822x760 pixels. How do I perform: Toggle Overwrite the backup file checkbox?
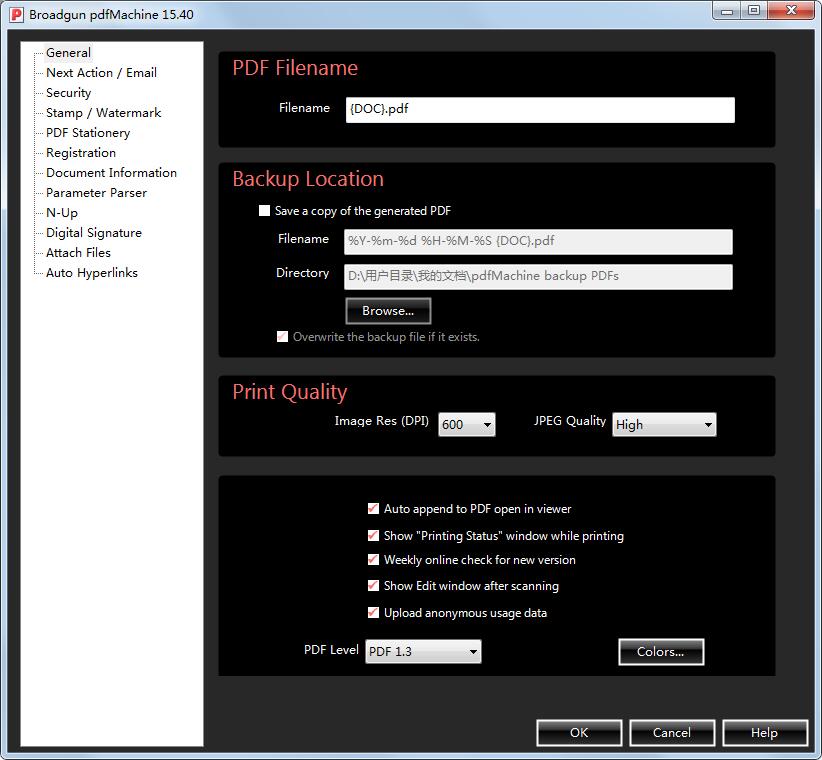coord(283,336)
